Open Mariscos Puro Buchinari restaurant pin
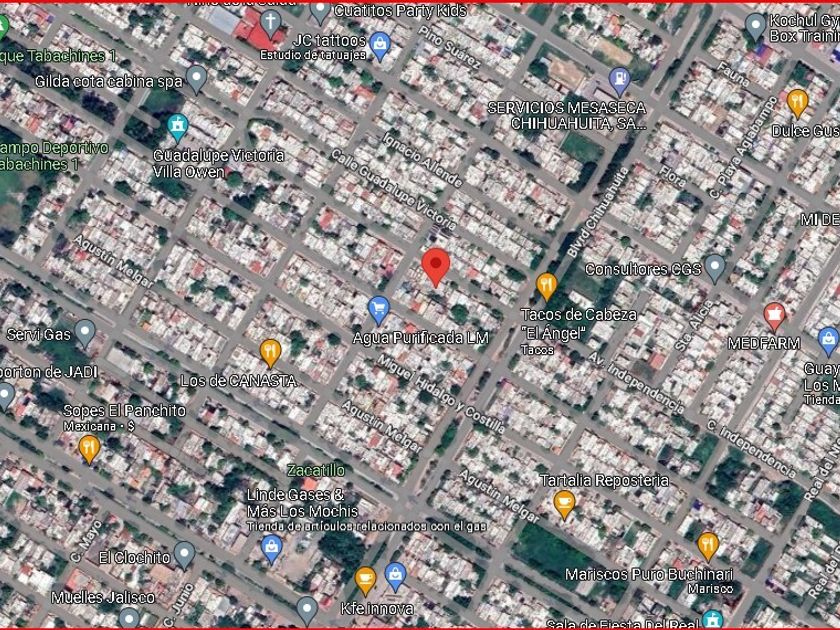Viewport: 840px width, 630px height. [708, 547]
